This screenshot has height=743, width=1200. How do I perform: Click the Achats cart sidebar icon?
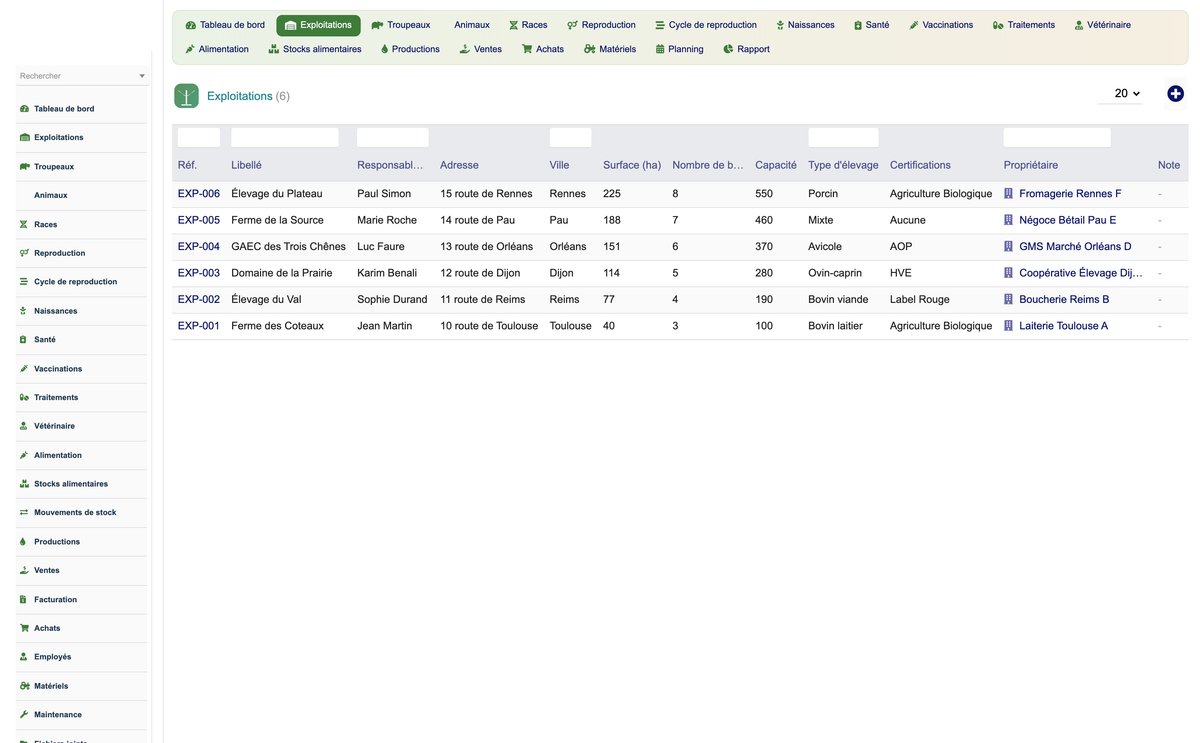(24, 628)
